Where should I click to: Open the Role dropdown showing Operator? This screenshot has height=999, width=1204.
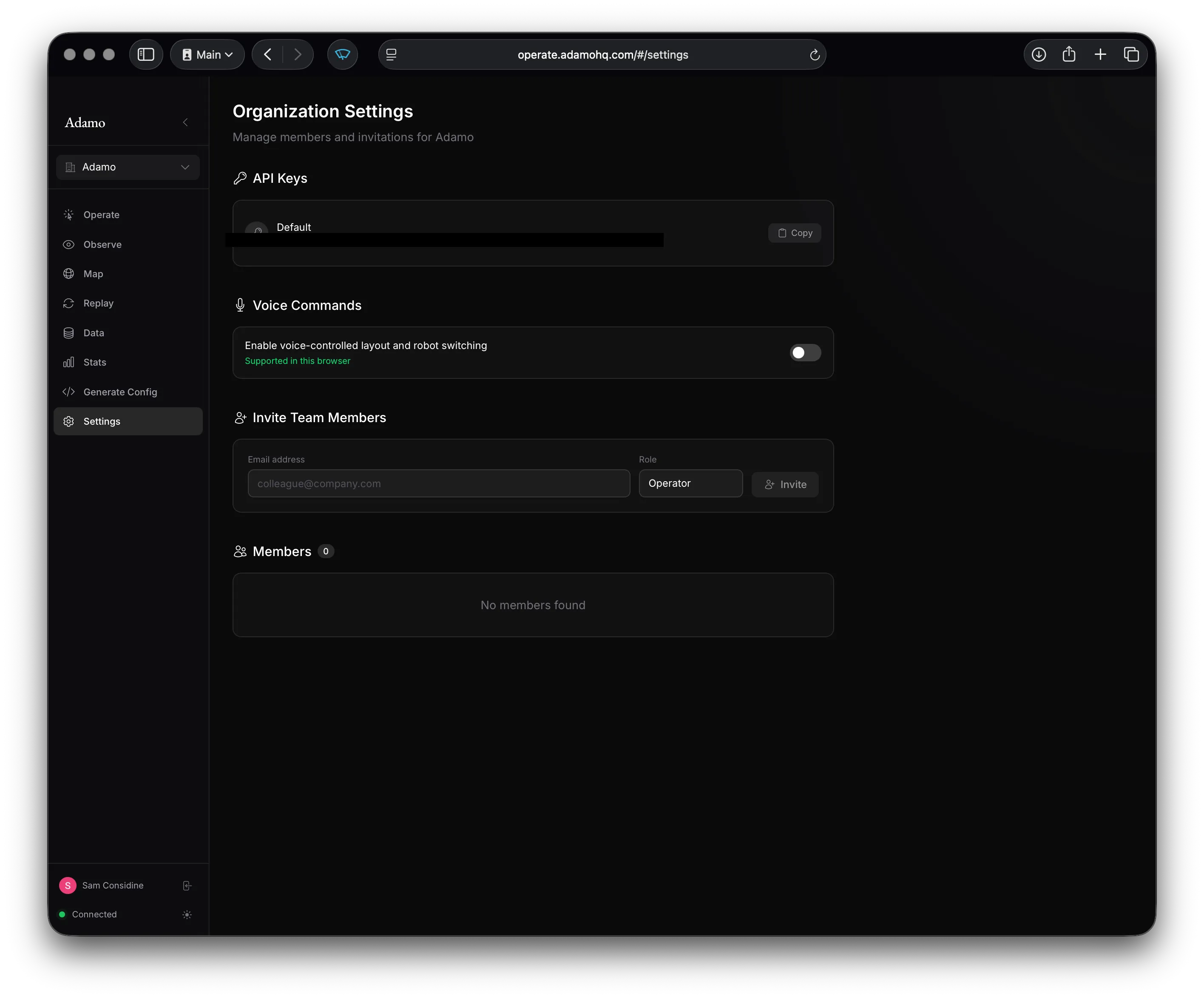[x=691, y=484]
